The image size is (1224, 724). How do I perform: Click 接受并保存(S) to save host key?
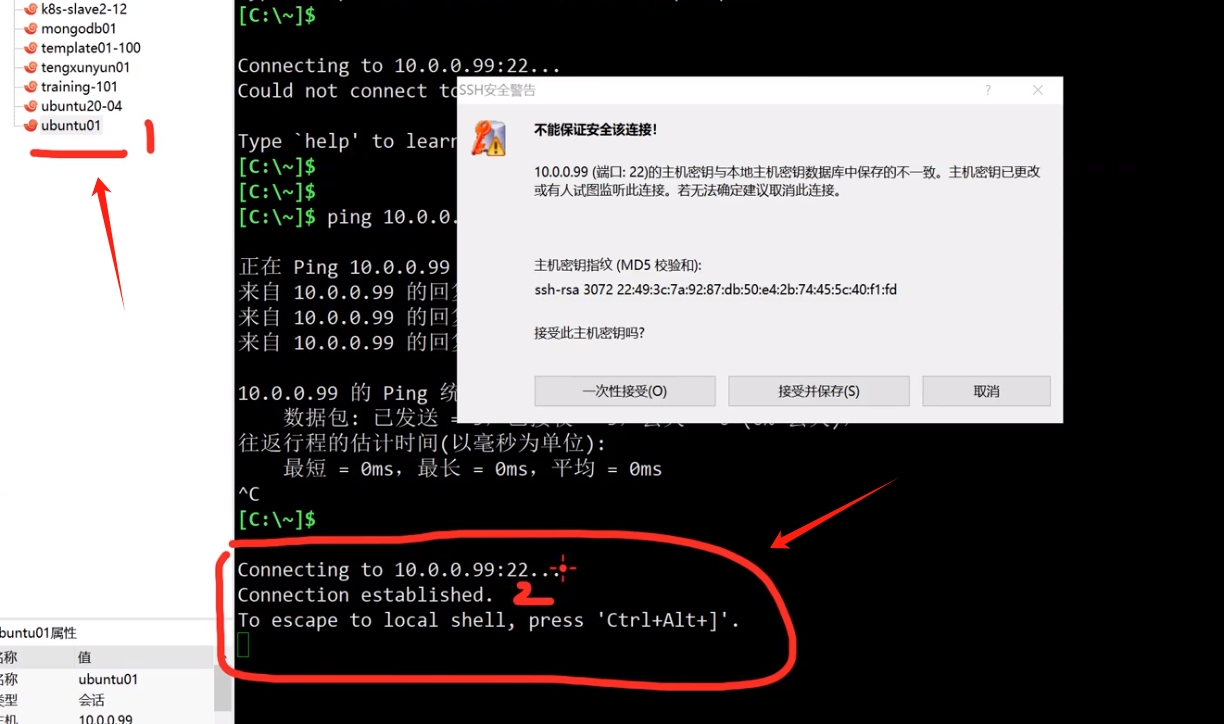(x=819, y=391)
